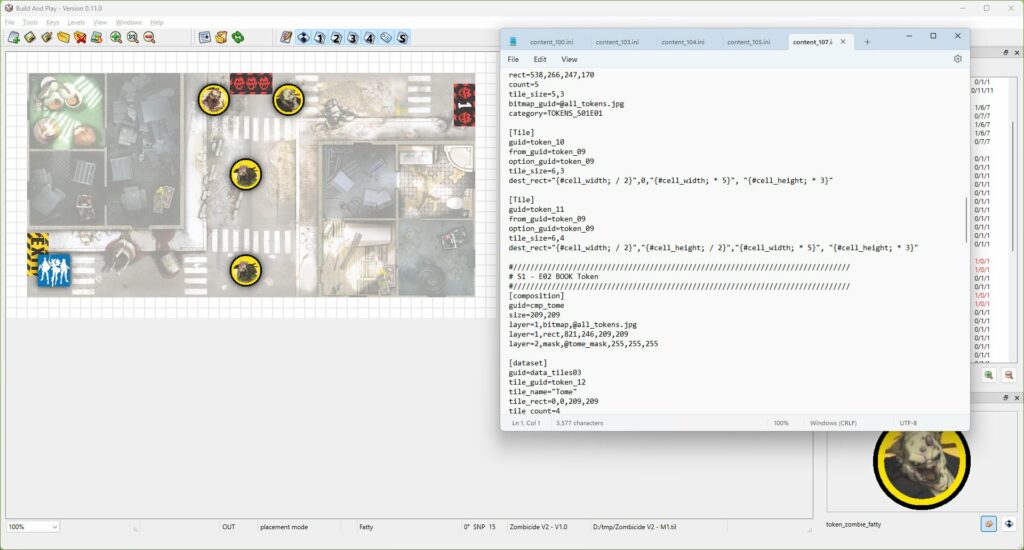Open Levels menu in Build And Play

click(x=76, y=22)
